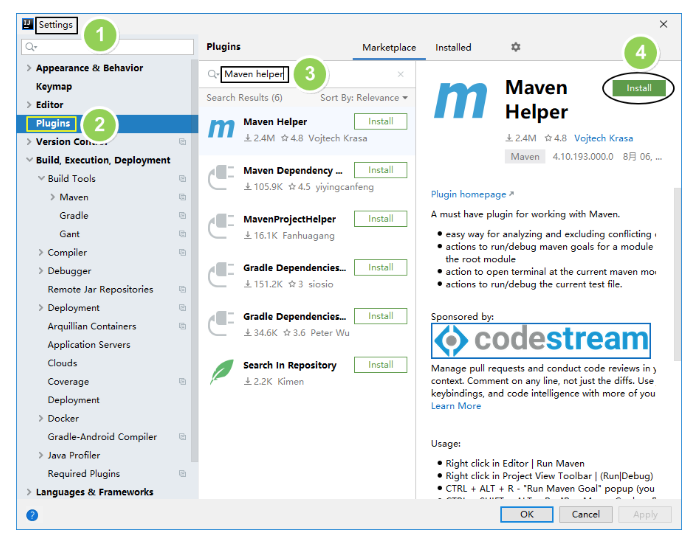The width and height of the screenshot is (699, 542).
Task: Collapse the Build Tools tree node
Action: click(41, 179)
